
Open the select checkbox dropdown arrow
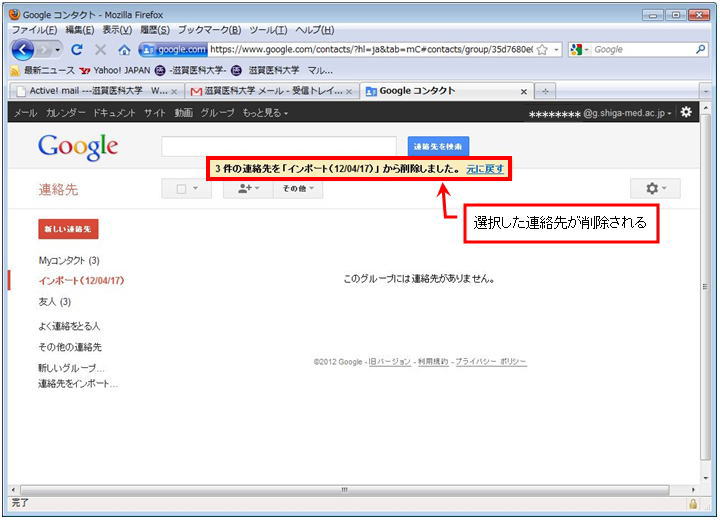tap(196, 188)
